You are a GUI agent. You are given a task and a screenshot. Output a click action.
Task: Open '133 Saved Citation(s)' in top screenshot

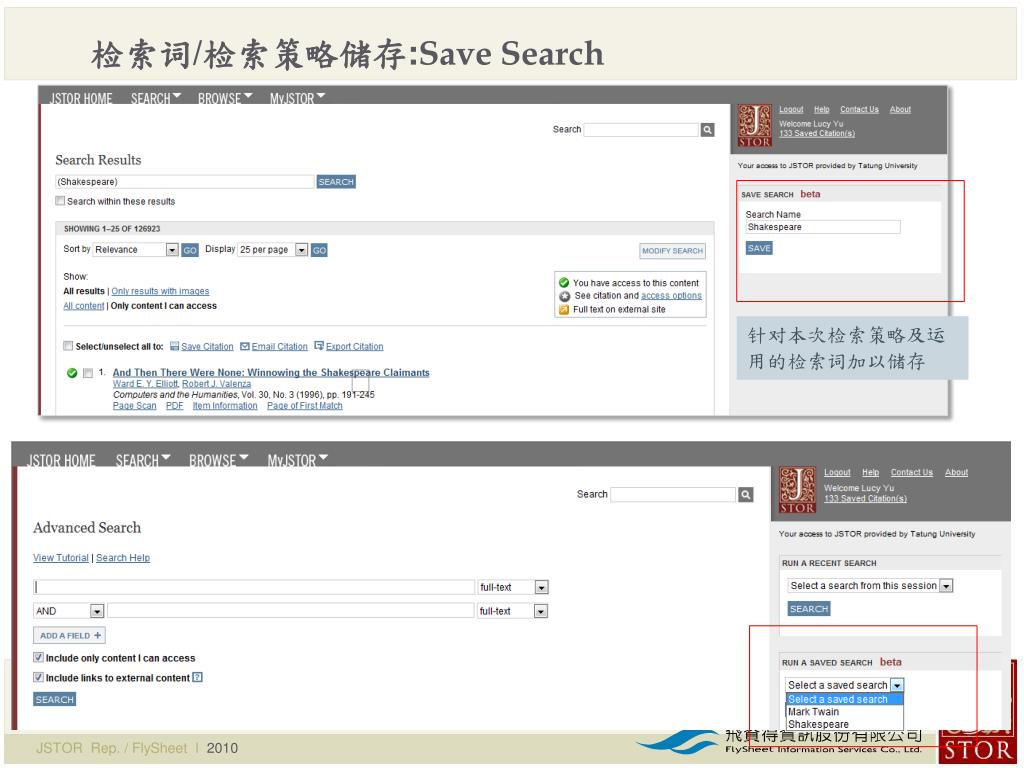point(817,133)
